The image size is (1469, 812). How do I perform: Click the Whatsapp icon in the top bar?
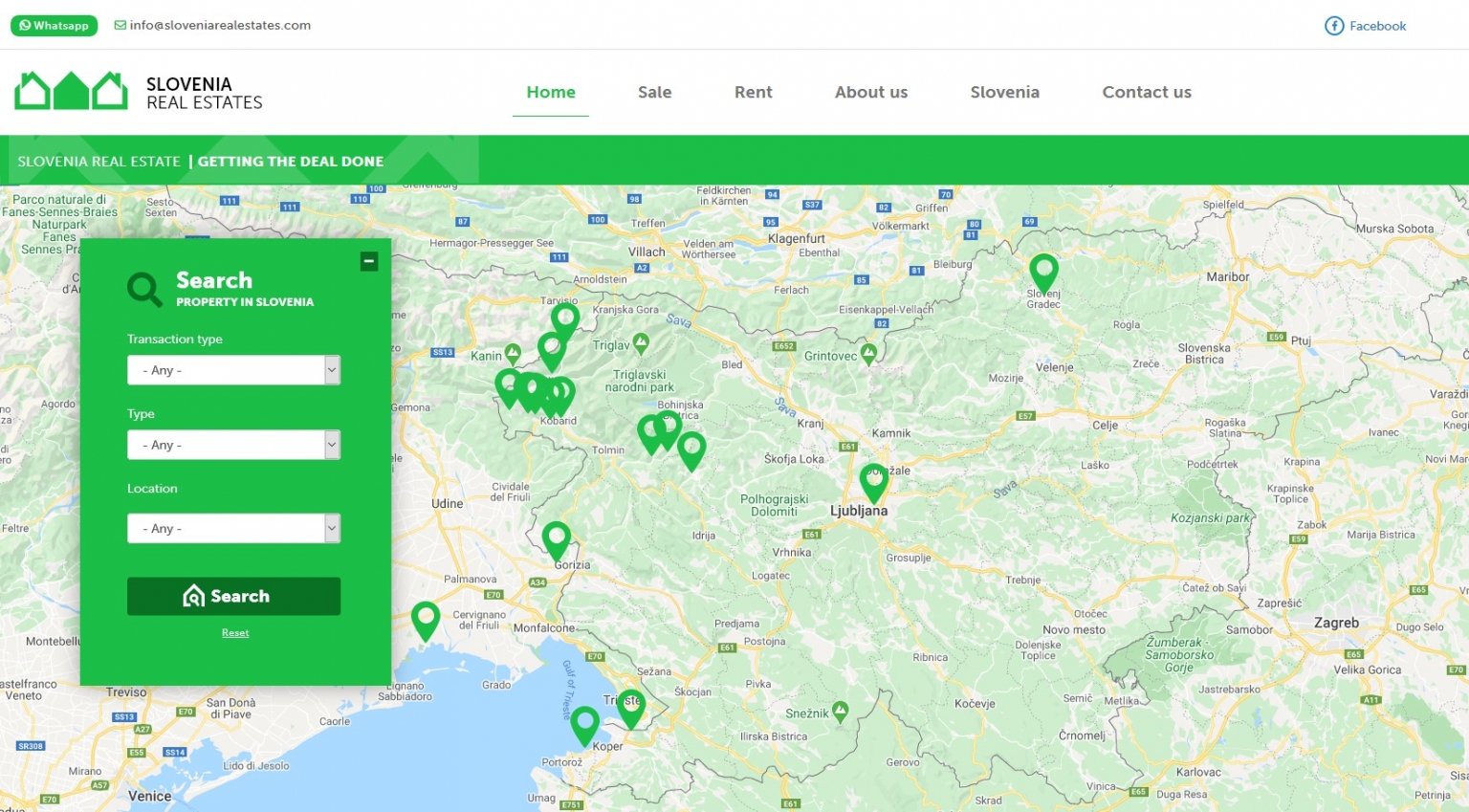point(24,25)
